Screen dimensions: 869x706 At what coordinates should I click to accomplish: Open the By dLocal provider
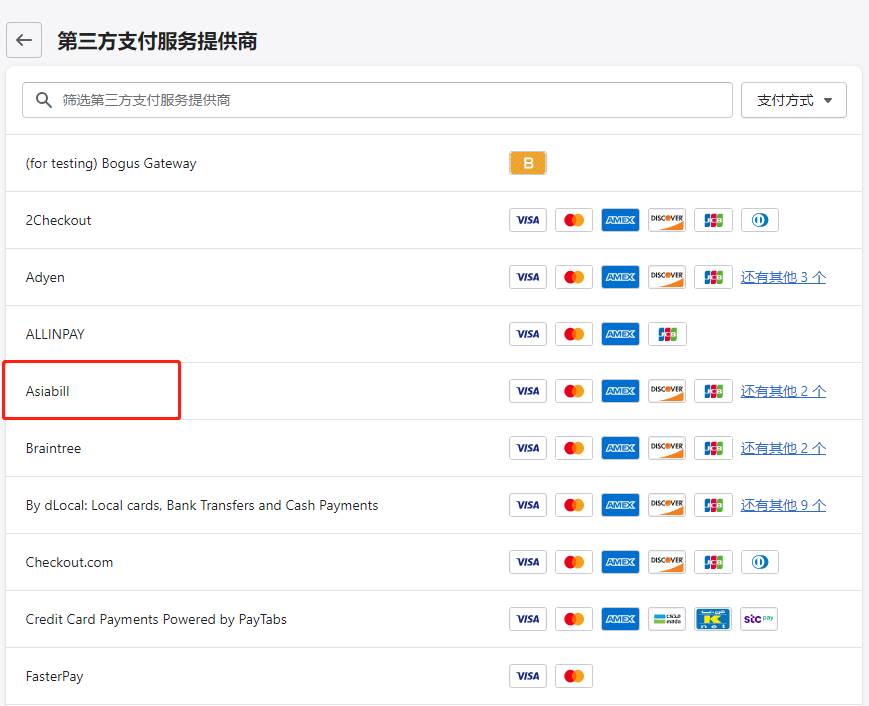click(202, 505)
